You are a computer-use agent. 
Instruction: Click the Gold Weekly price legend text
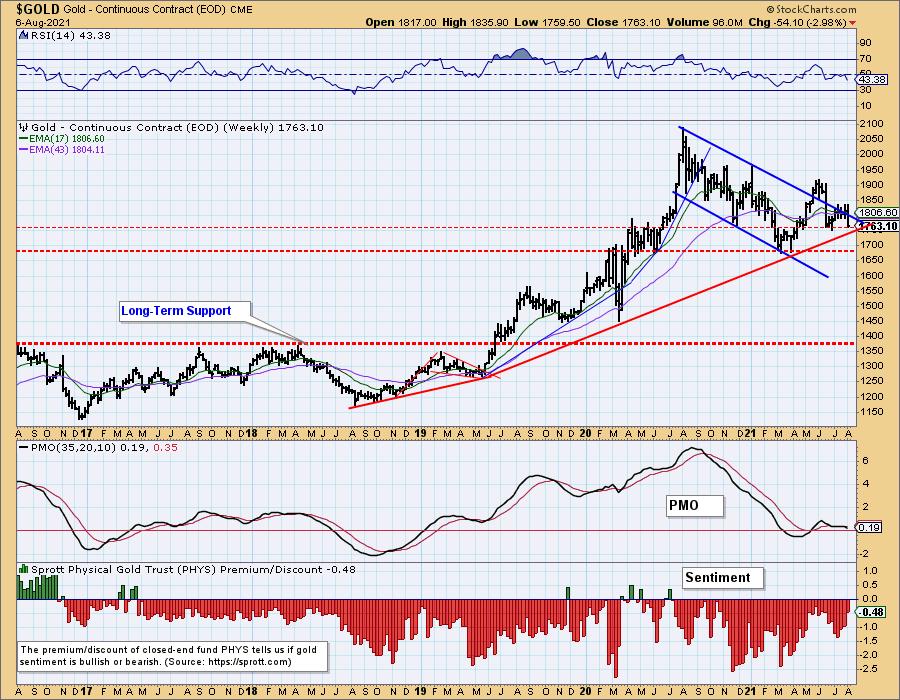tap(177, 127)
